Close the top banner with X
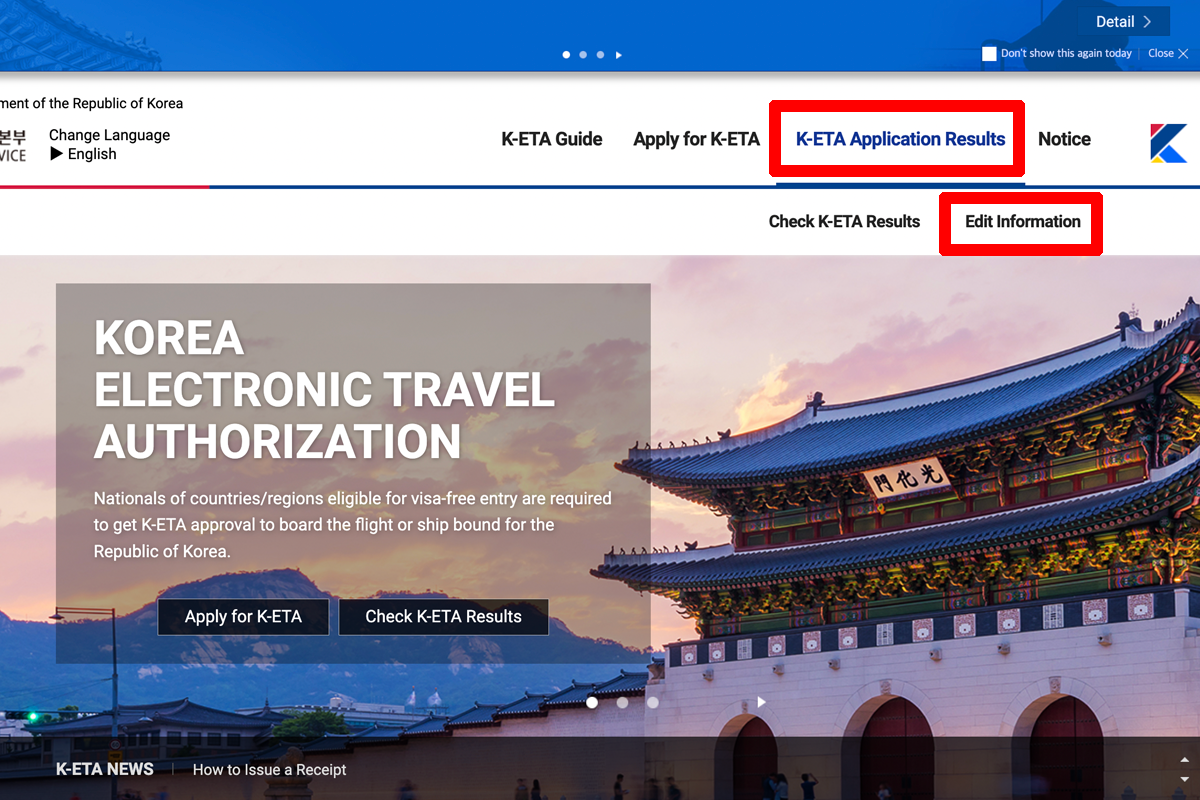1200x800 pixels. (x=1168, y=54)
